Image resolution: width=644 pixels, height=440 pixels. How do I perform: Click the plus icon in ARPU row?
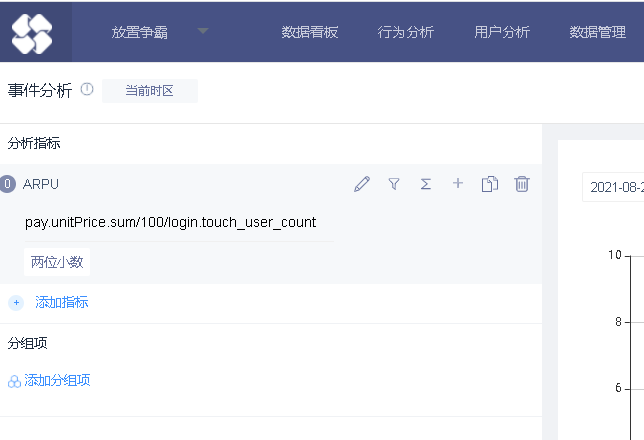pyautogui.click(x=458, y=183)
